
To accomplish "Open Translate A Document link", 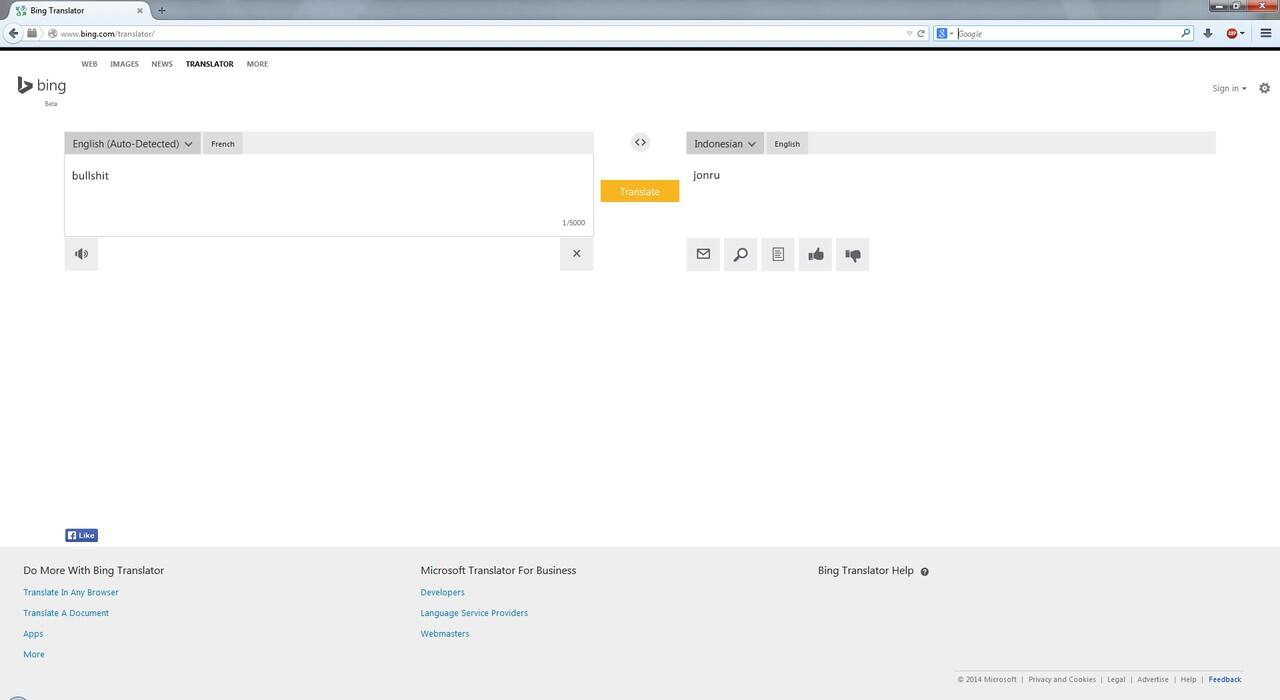I will coord(66,613).
